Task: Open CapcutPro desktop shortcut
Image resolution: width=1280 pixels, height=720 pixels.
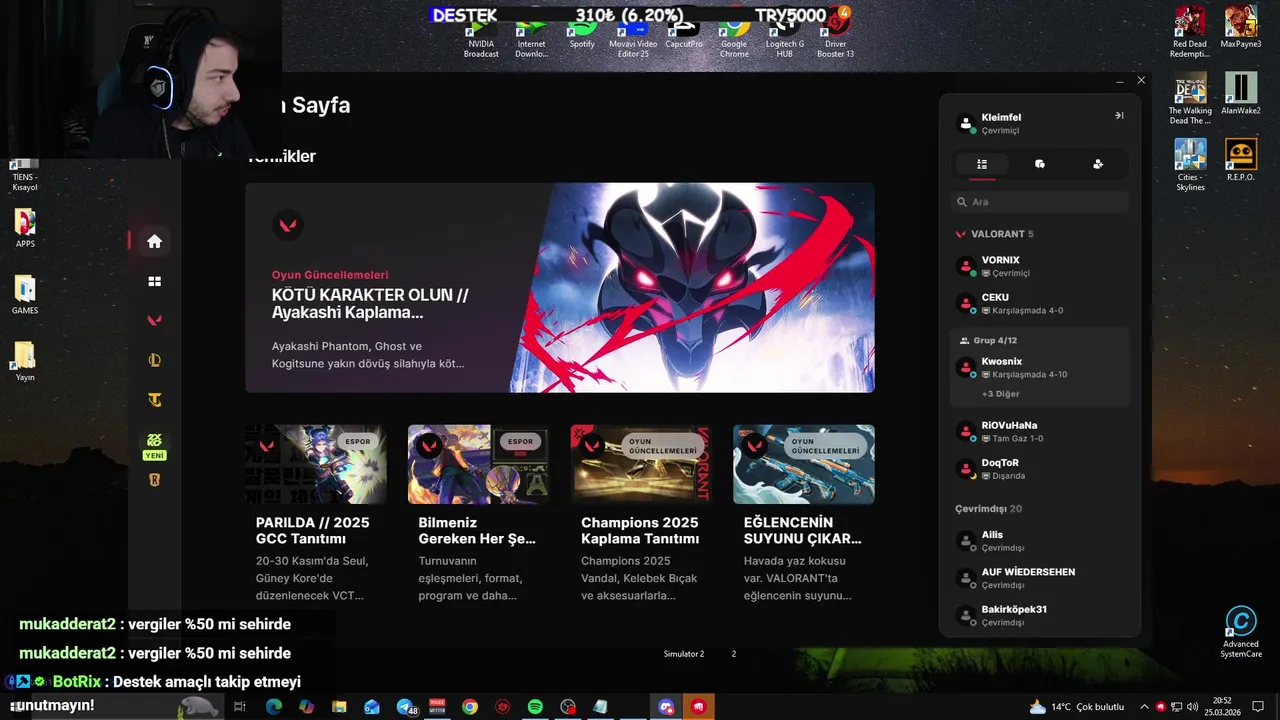Action: coord(684,33)
